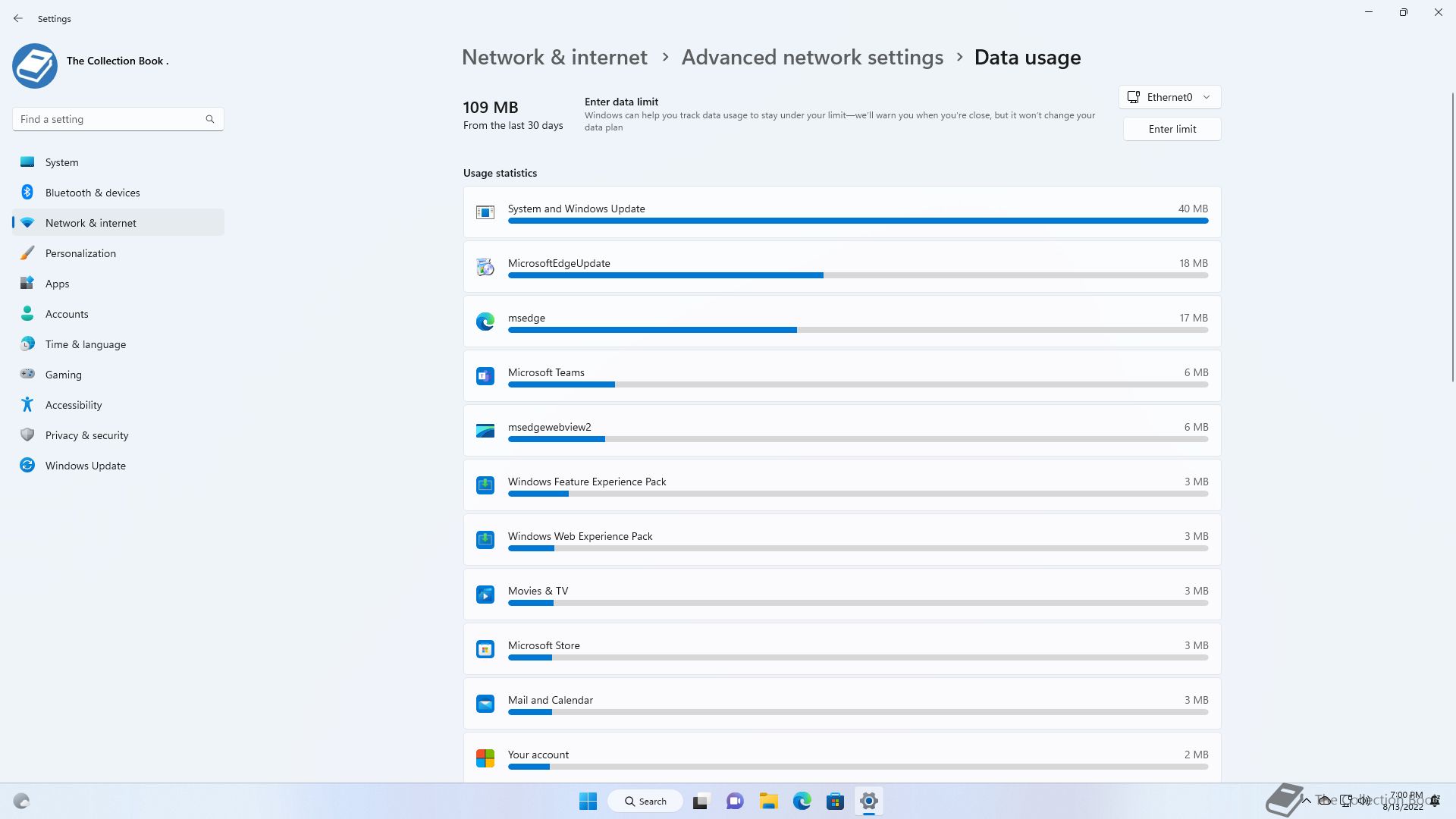Click Windows Web Experience Pack icon

[485, 540]
